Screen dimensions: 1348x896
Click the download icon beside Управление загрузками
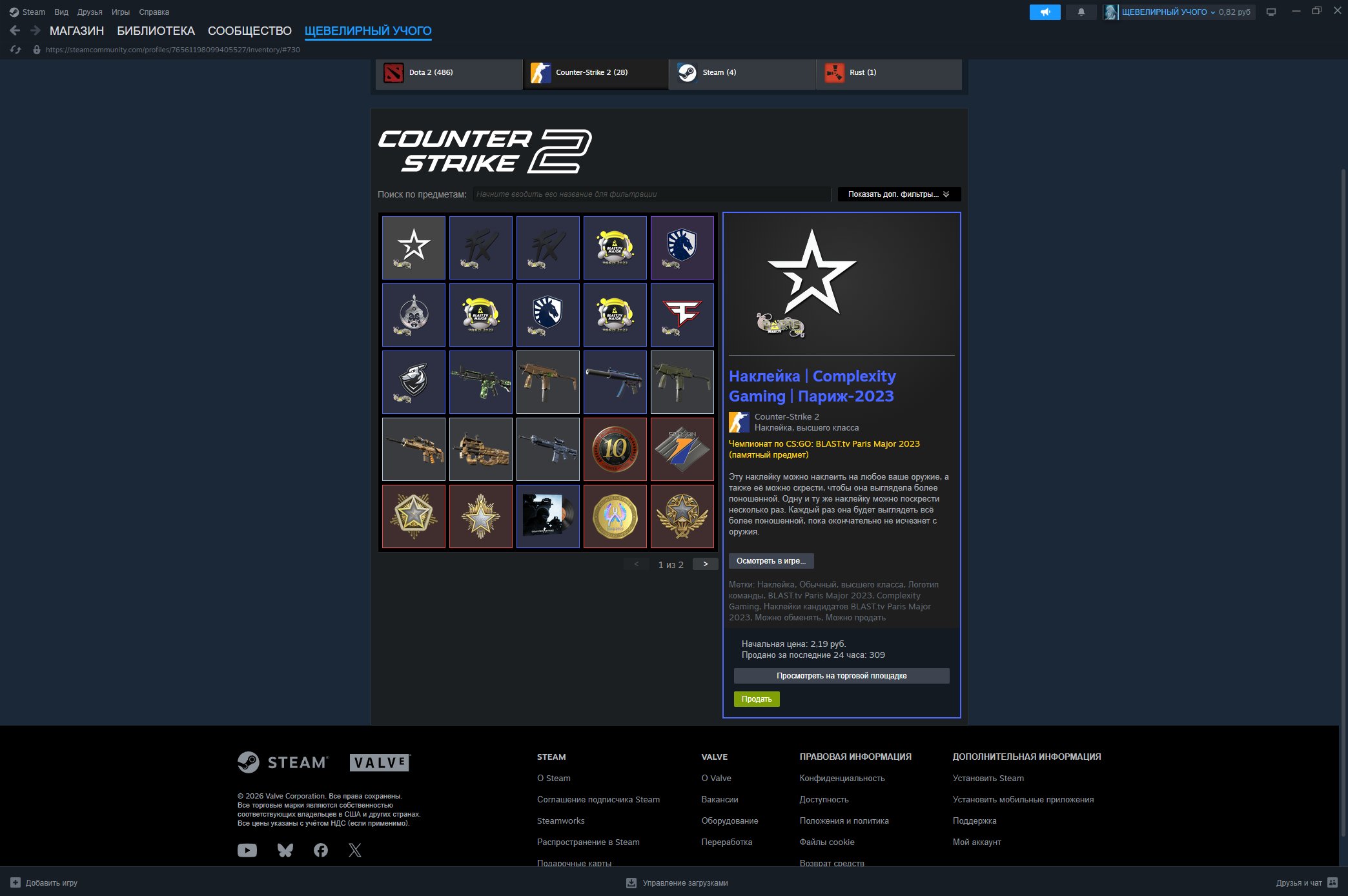[x=631, y=882]
